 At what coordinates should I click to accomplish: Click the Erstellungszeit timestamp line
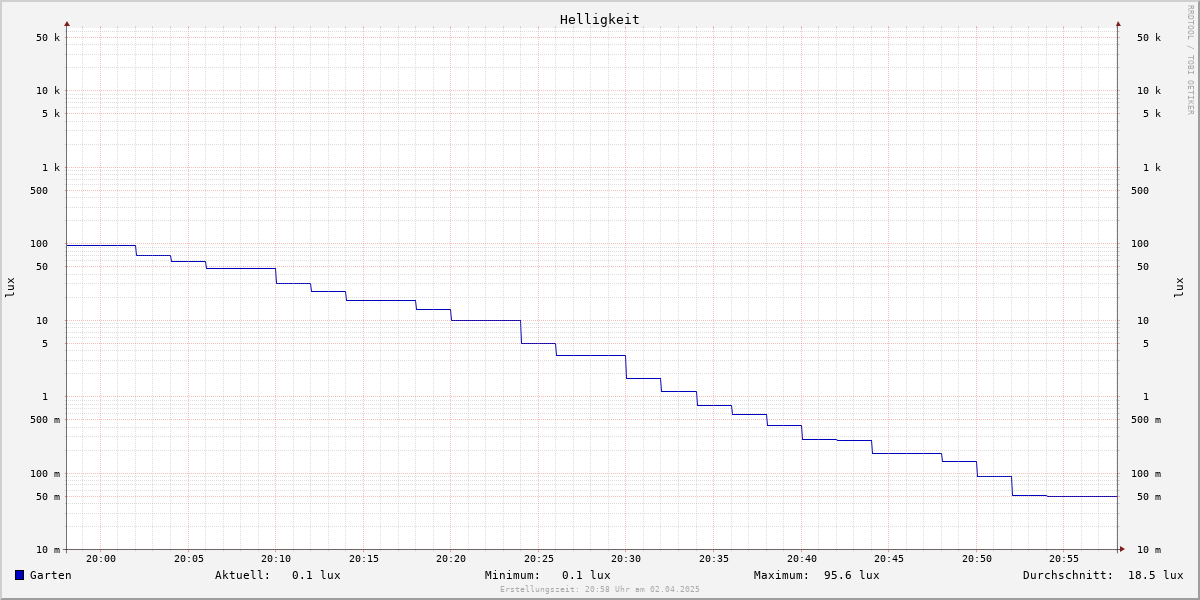[x=600, y=590]
